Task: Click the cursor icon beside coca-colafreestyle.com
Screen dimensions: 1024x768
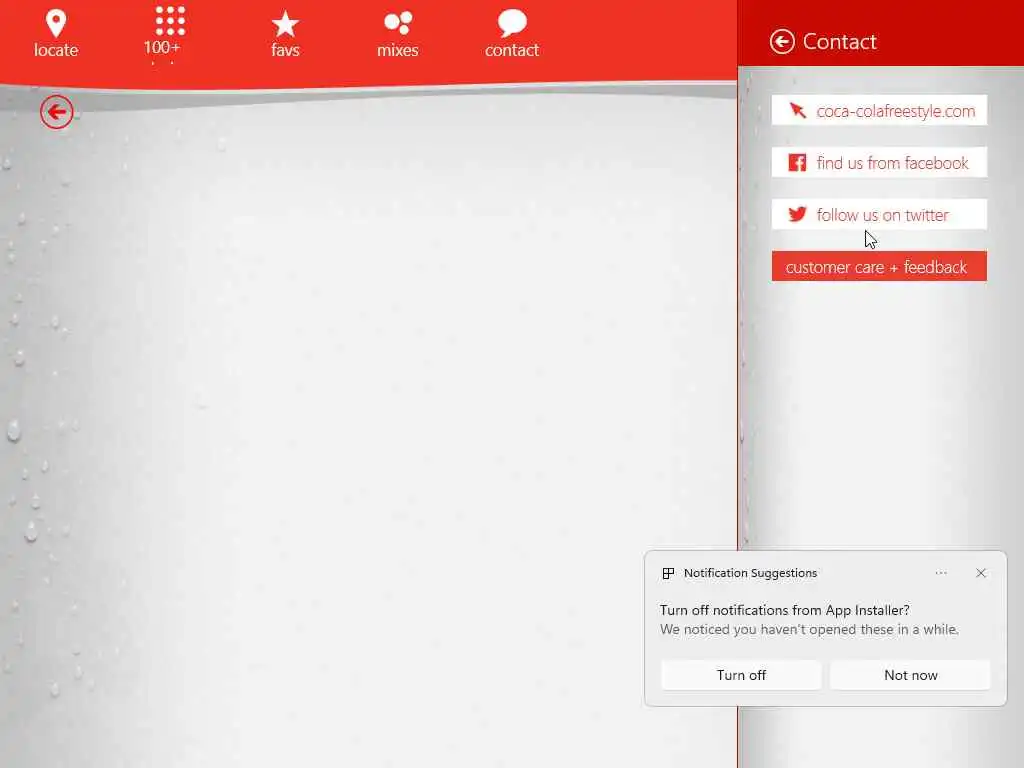Action: (x=797, y=110)
